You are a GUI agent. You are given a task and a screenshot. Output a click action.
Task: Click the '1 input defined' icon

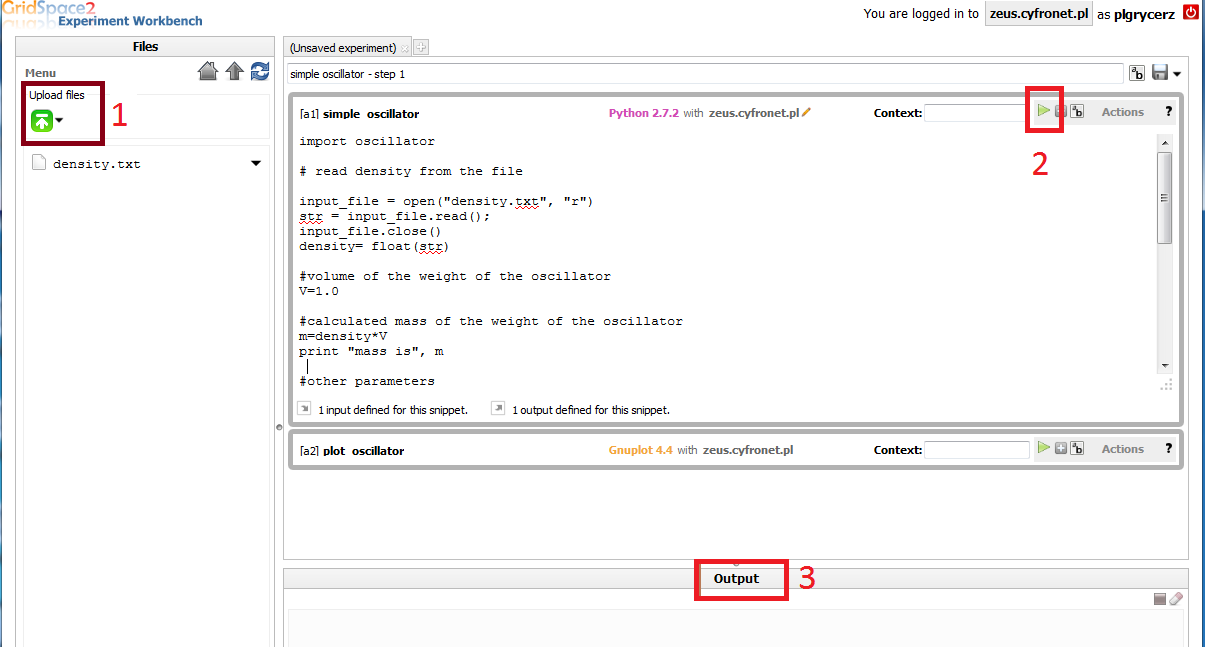click(x=304, y=408)
